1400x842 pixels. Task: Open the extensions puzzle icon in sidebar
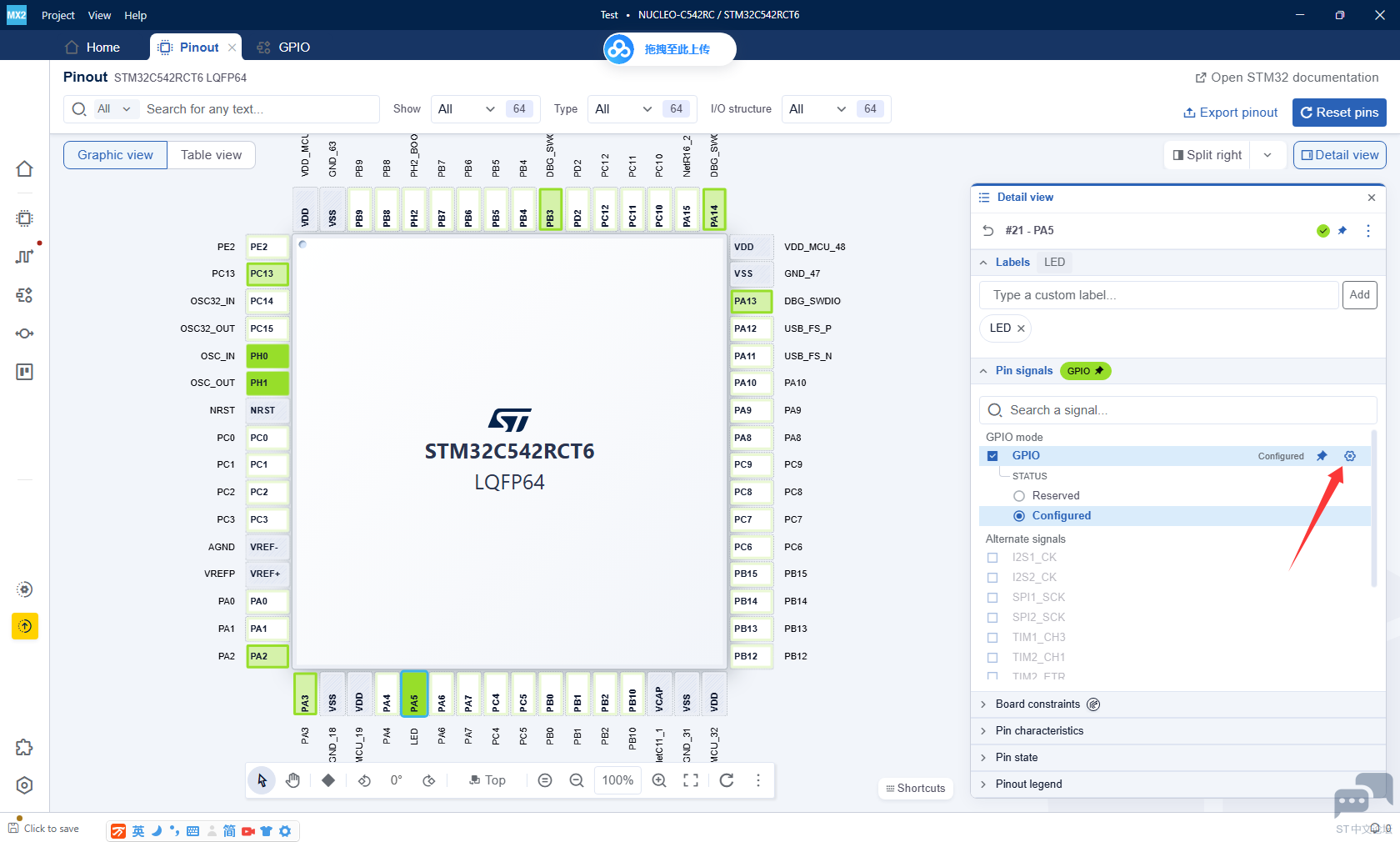[x=25, y=747]
